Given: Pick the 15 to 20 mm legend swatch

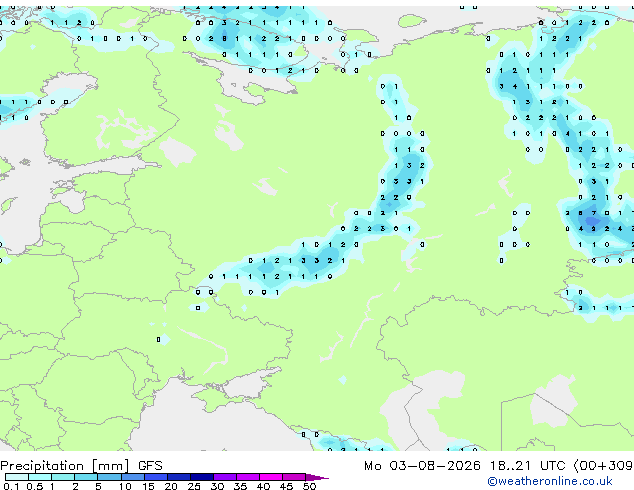Looking at the screenshot, I should [x=156, y=477].
